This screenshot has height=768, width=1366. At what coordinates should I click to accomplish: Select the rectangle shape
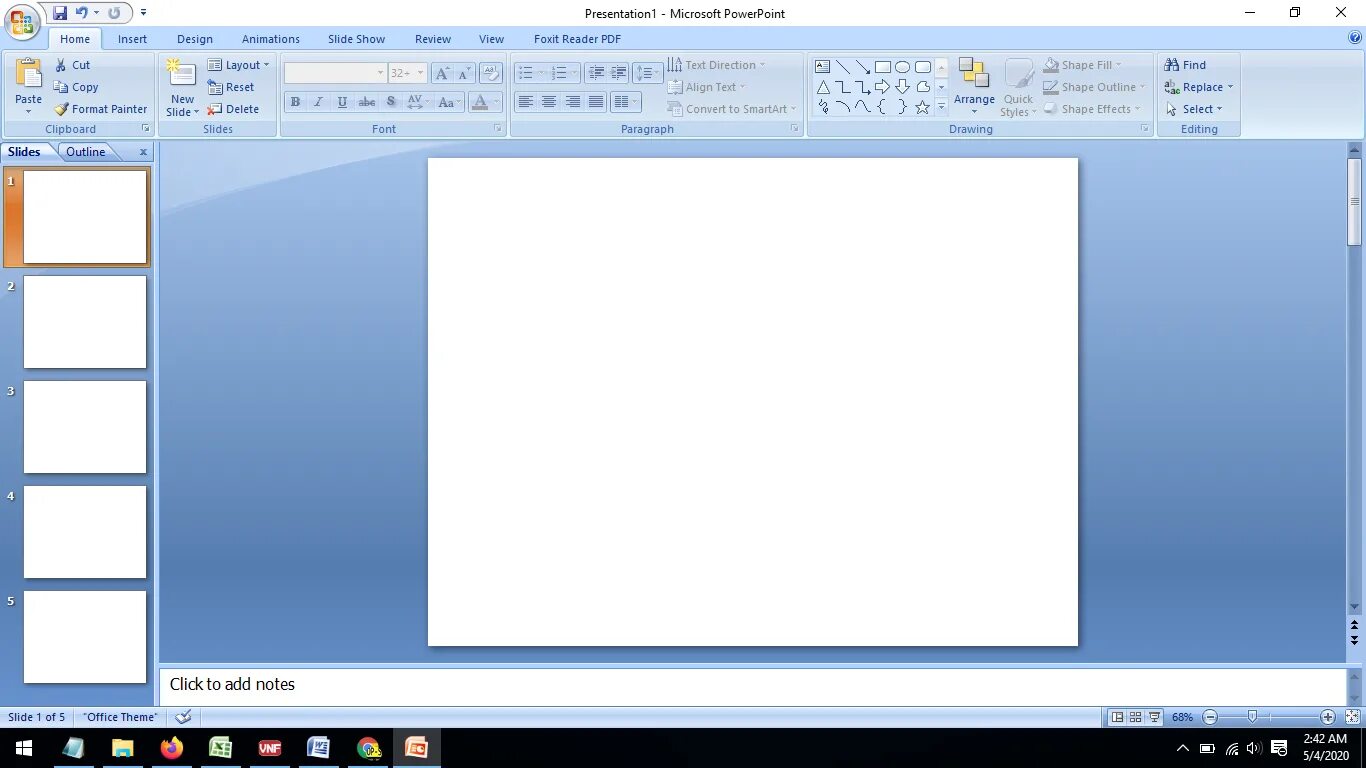[883, 67]
